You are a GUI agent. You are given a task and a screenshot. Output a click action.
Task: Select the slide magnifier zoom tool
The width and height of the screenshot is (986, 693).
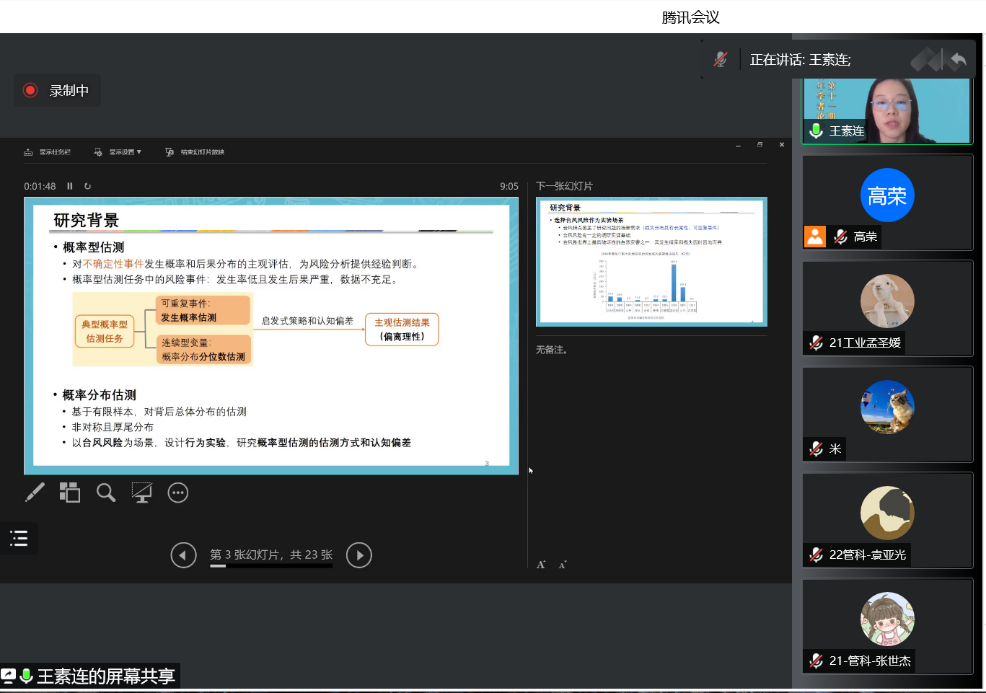click(104, 492)
